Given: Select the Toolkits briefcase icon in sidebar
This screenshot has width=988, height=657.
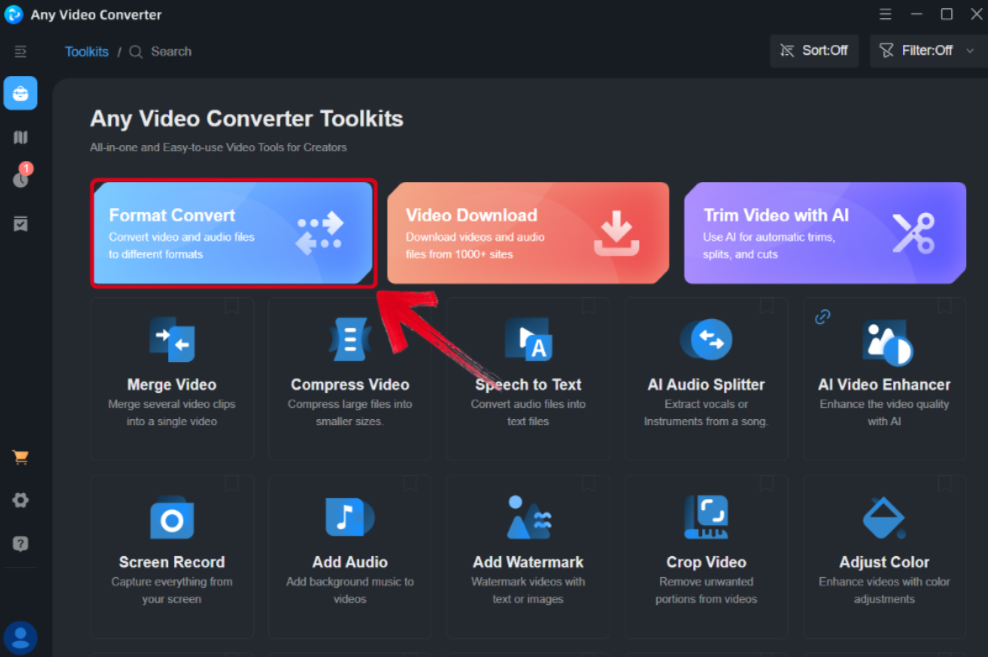Looking at the screenshot, I should coord(20,94).
